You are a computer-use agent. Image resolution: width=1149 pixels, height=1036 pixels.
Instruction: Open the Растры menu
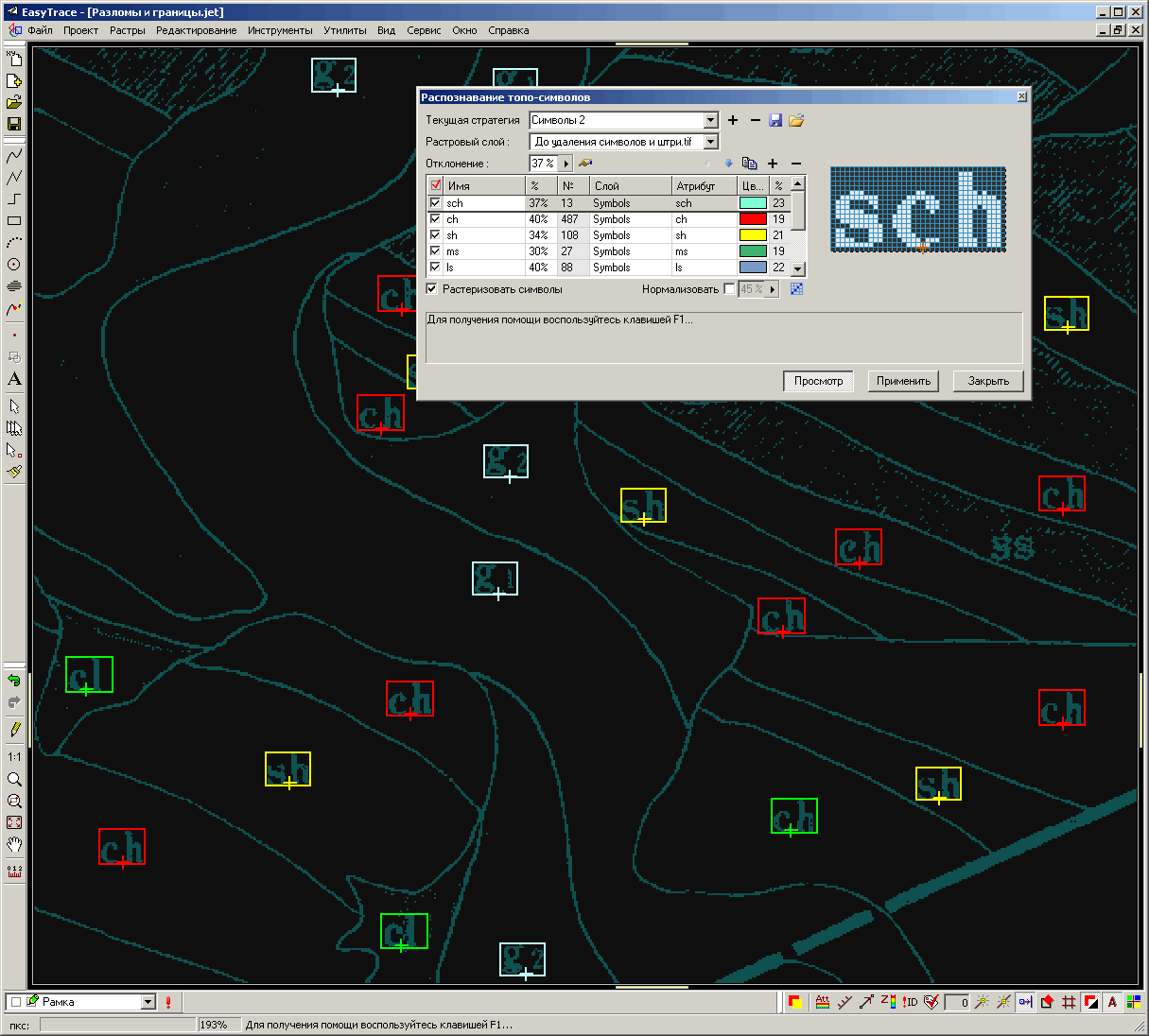pyautogui.click(x=127, y=30)
